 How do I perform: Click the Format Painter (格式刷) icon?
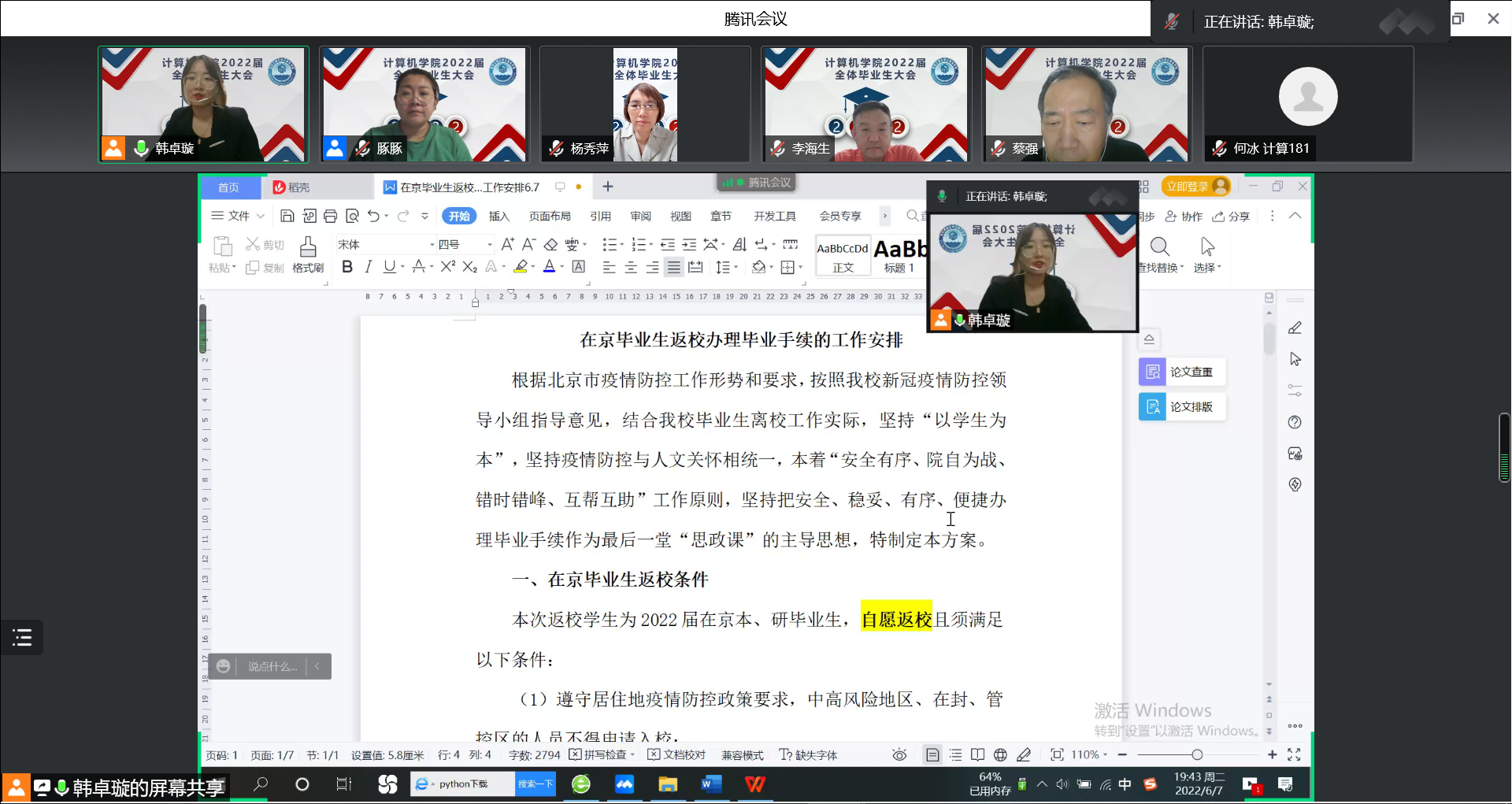[x=308, y=254]
